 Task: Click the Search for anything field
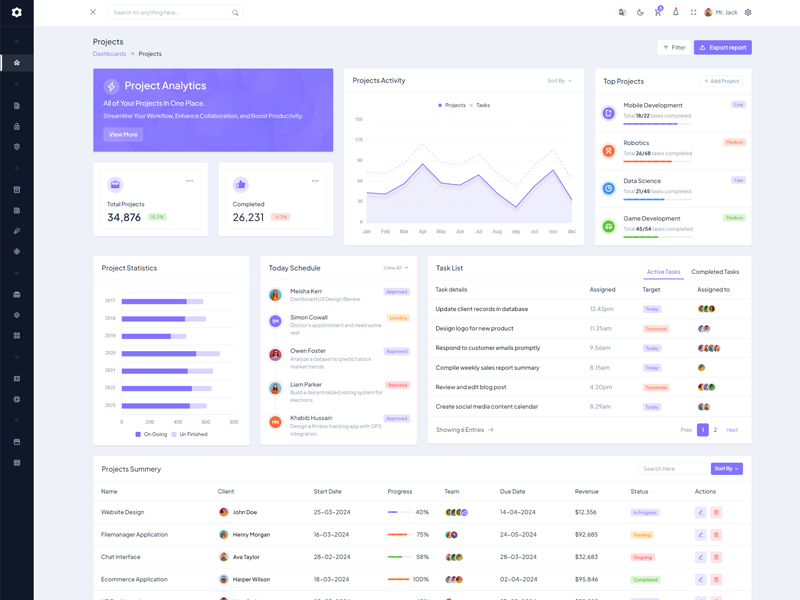[x=170, y=13]
